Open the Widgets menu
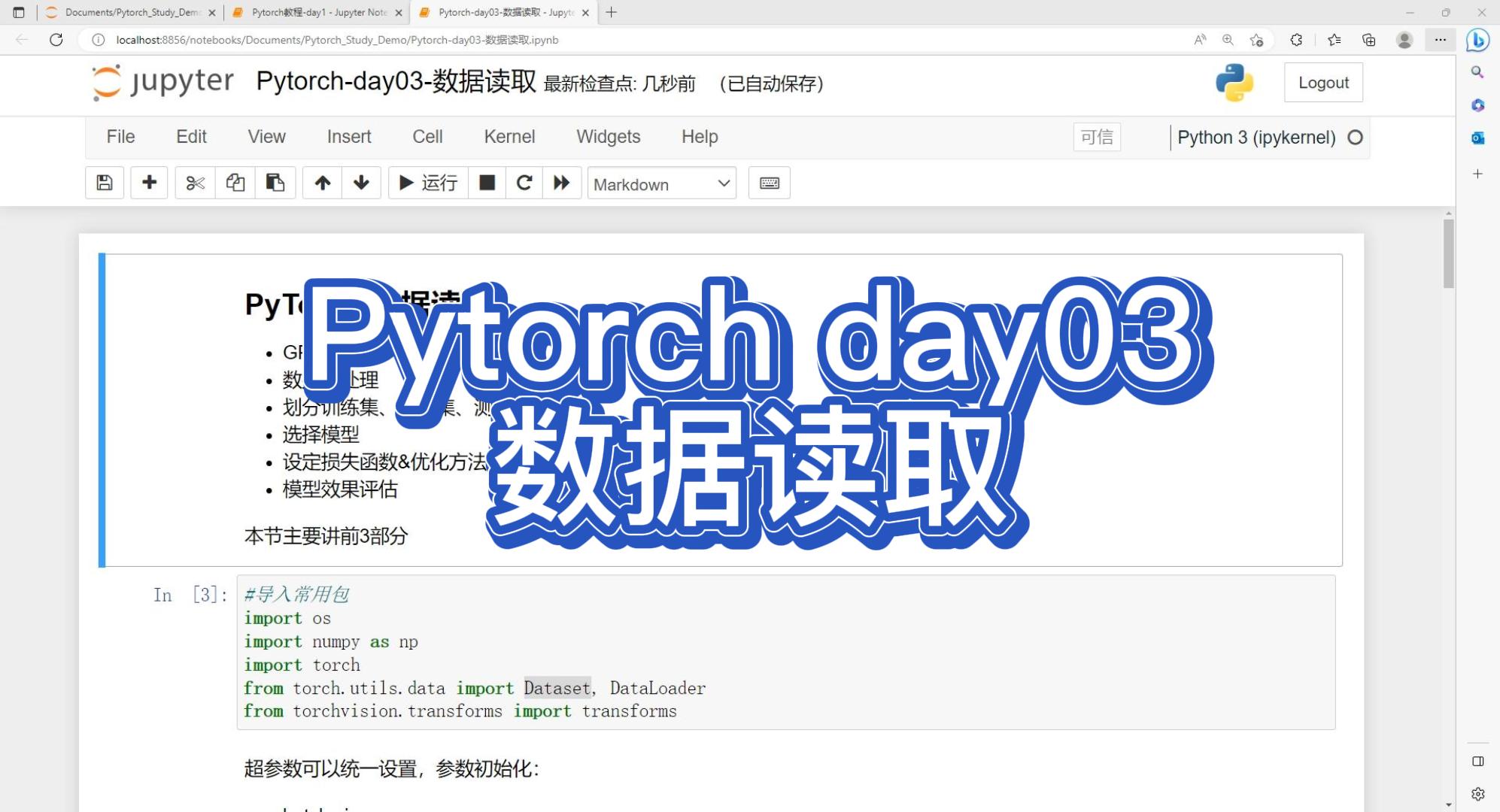Screen dimensions: 1500x812 coord(608,137)
